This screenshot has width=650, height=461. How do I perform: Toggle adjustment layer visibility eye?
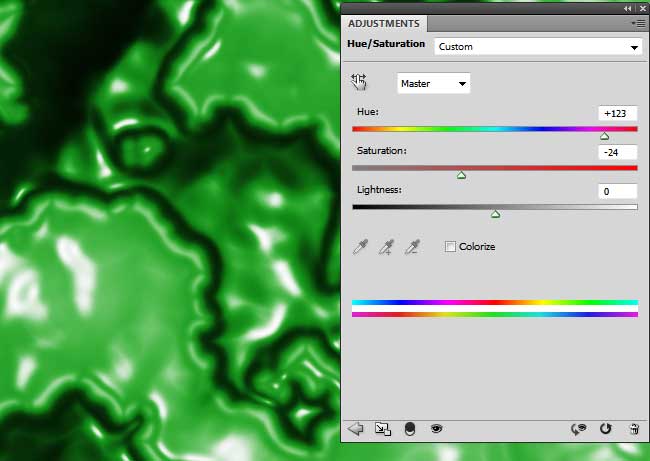[436, 428]
